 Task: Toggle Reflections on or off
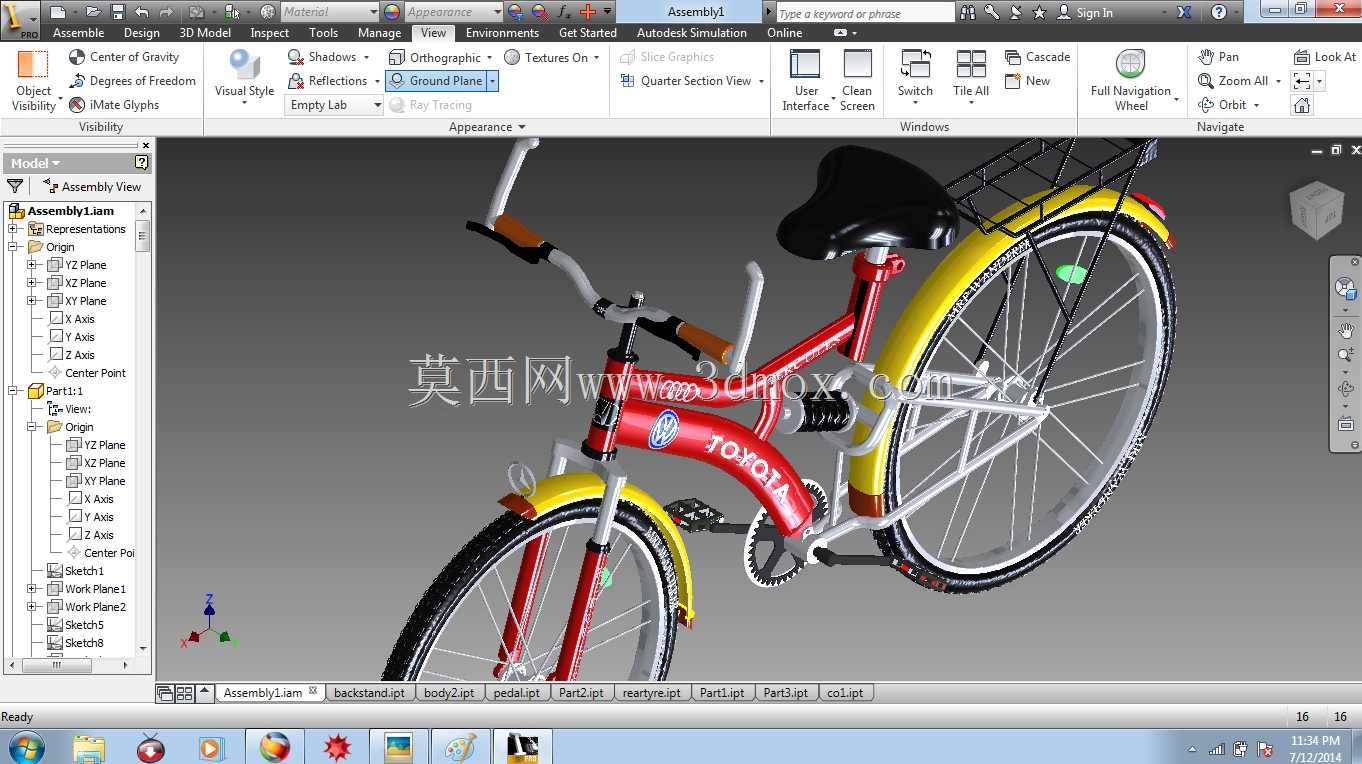pyautogui.click(x=327, y=81)
